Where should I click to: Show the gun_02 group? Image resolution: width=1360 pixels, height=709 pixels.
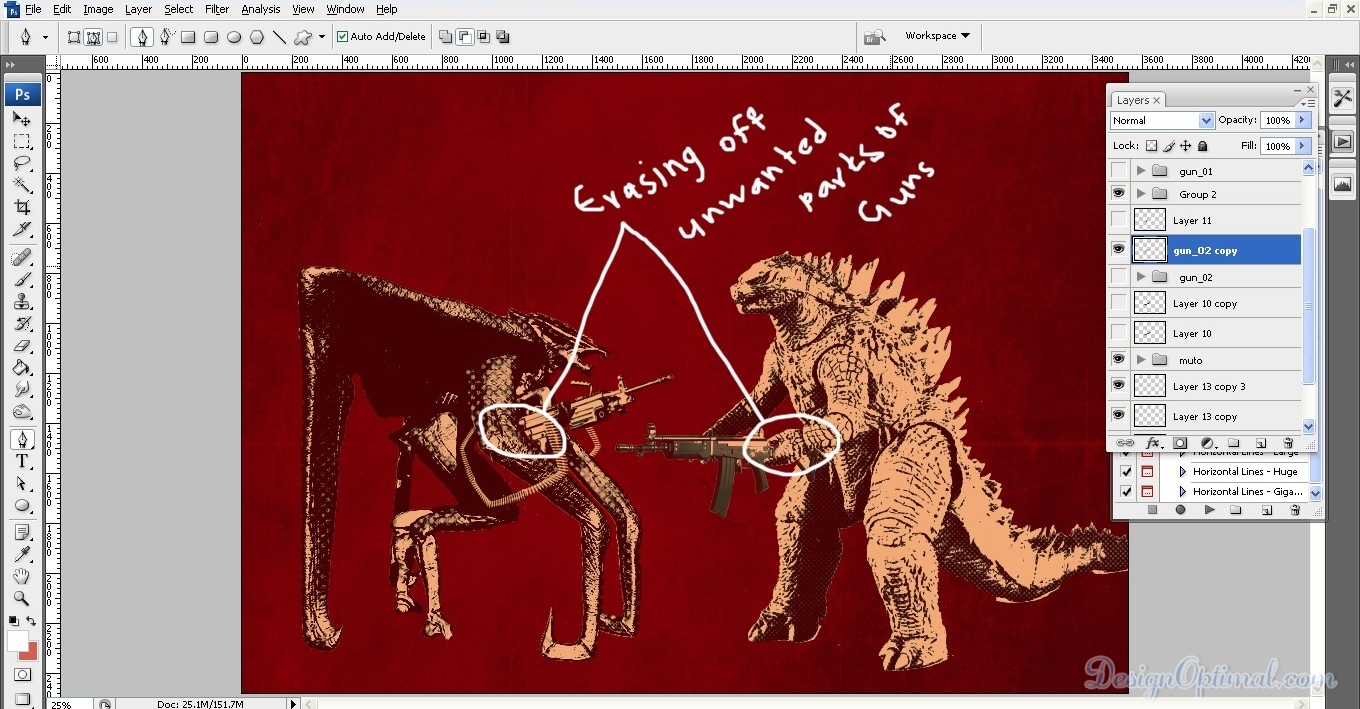point(1119,277)
